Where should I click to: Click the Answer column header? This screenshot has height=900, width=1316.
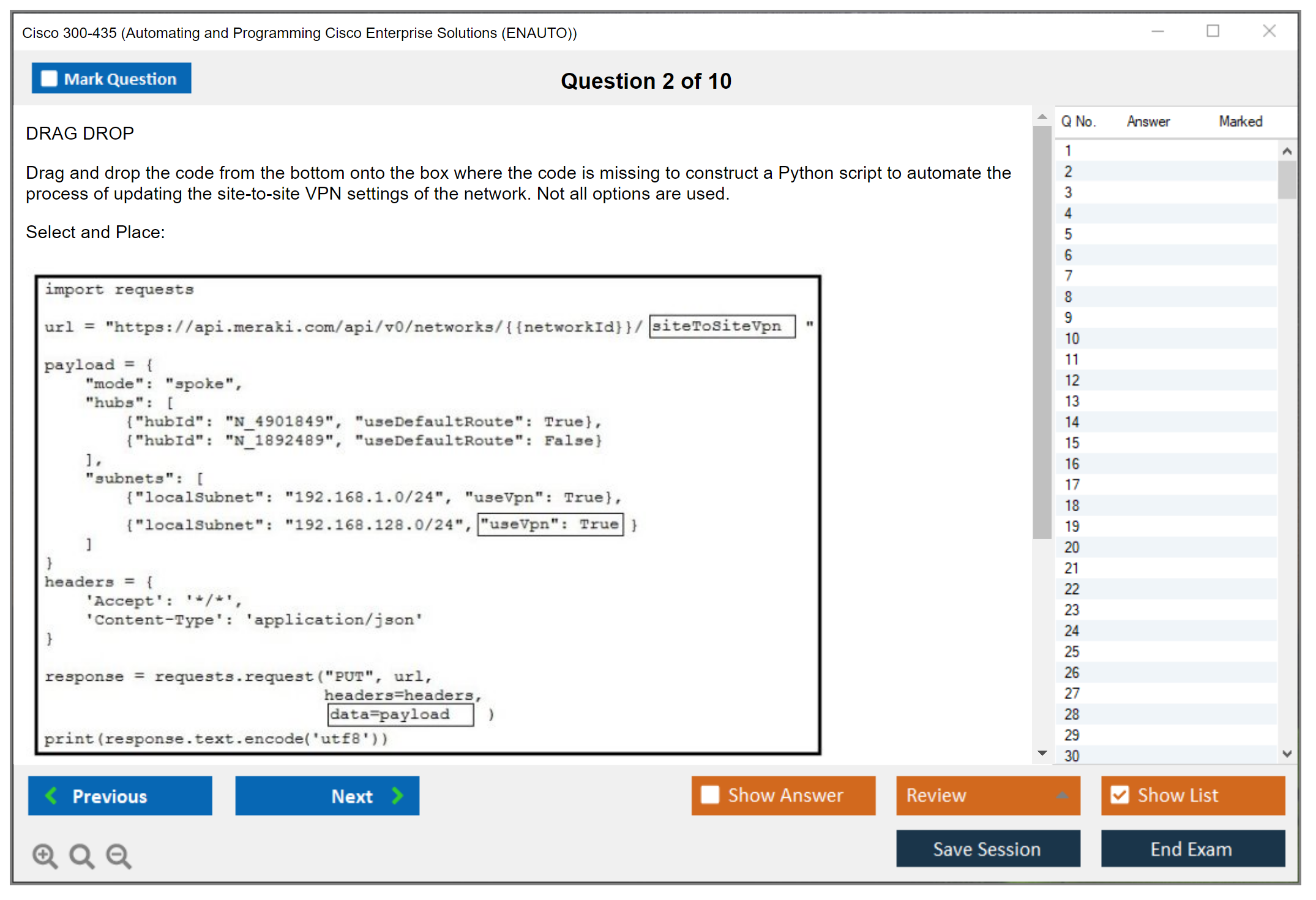coord(1148,121)
